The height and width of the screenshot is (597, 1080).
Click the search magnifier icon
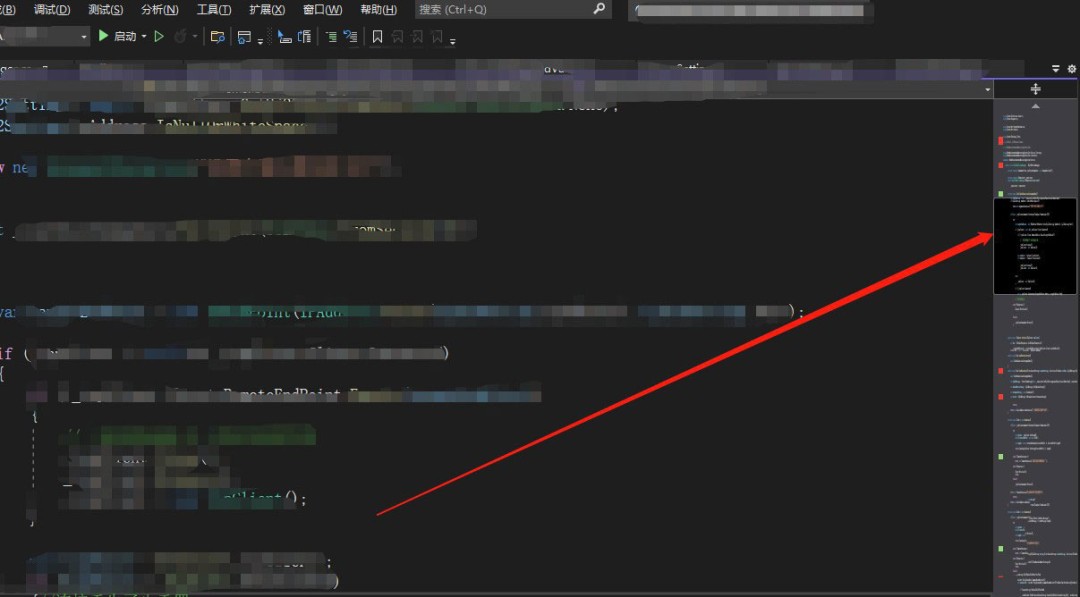click(599, 9)
